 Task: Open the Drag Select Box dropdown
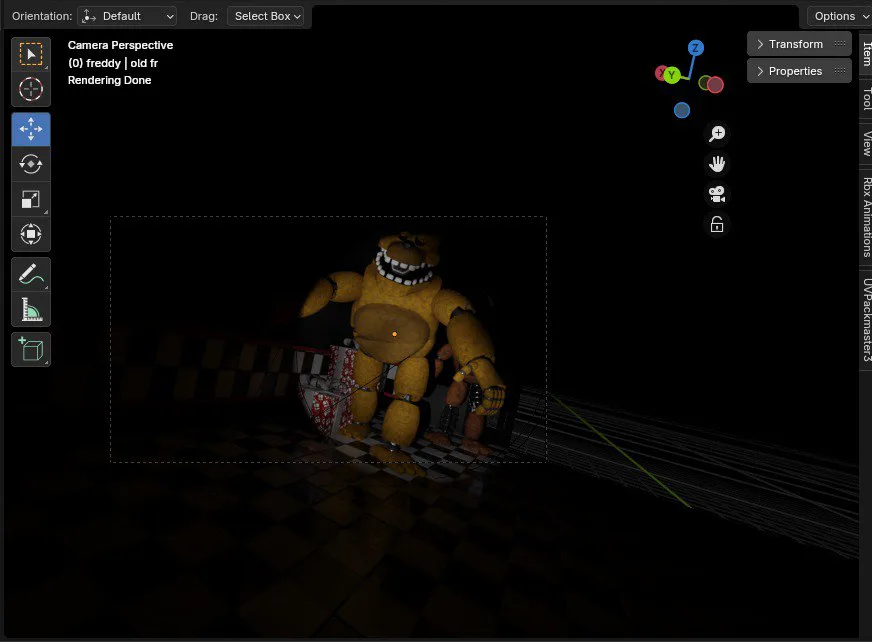tap(266, 16)
